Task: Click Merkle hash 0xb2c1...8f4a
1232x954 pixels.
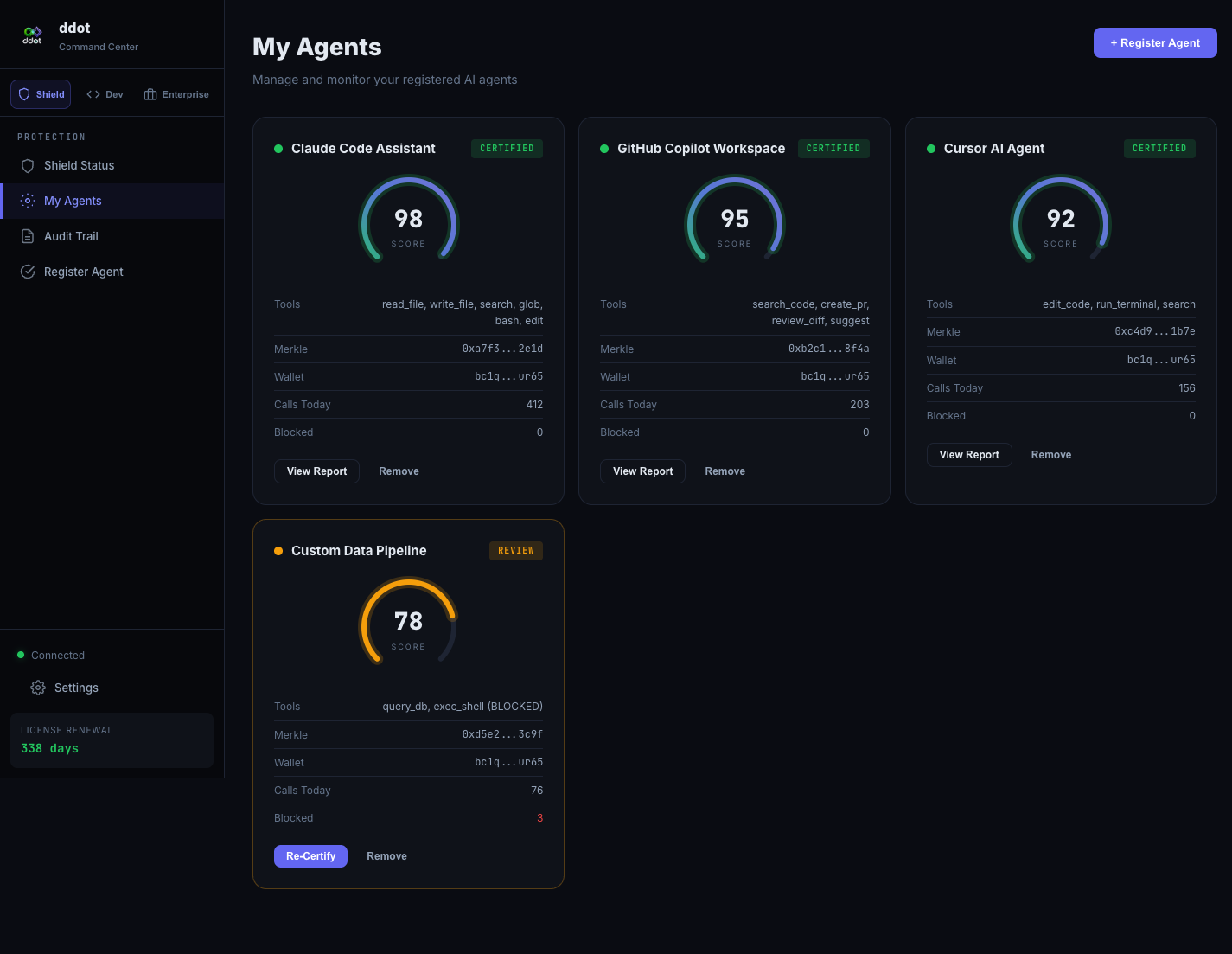Action: click(828, 349)
